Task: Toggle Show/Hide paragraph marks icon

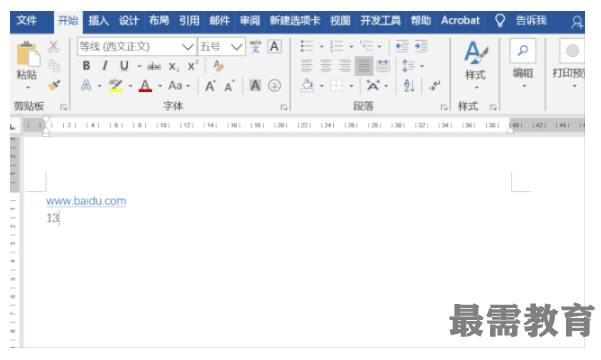Action: (x=435, y=85)
